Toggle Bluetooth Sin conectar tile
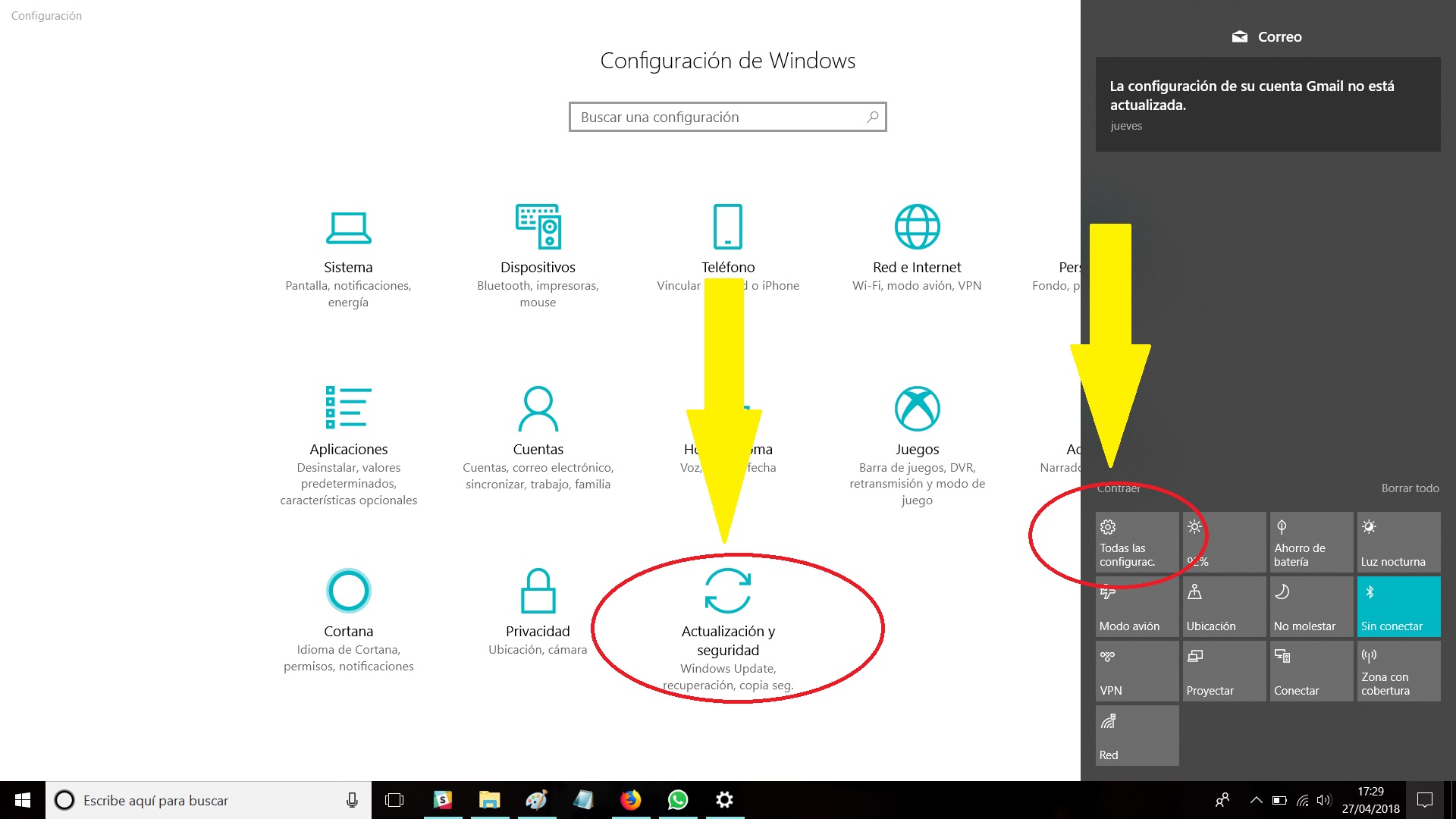This screenshot has height=819, width=1456. [x=1398, y=607]
